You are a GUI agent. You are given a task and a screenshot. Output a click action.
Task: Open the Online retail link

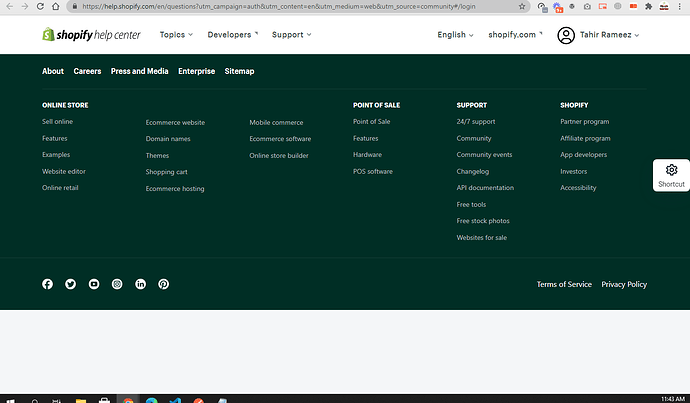click(x=60, y=187)
